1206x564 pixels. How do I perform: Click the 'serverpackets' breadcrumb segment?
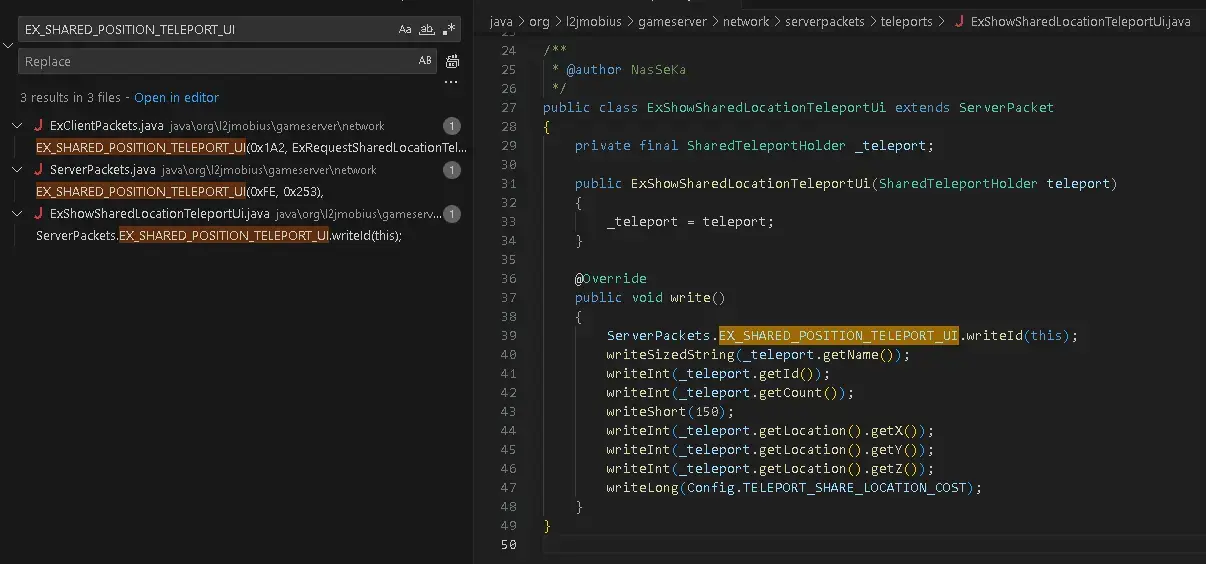(x=826, y=21)
